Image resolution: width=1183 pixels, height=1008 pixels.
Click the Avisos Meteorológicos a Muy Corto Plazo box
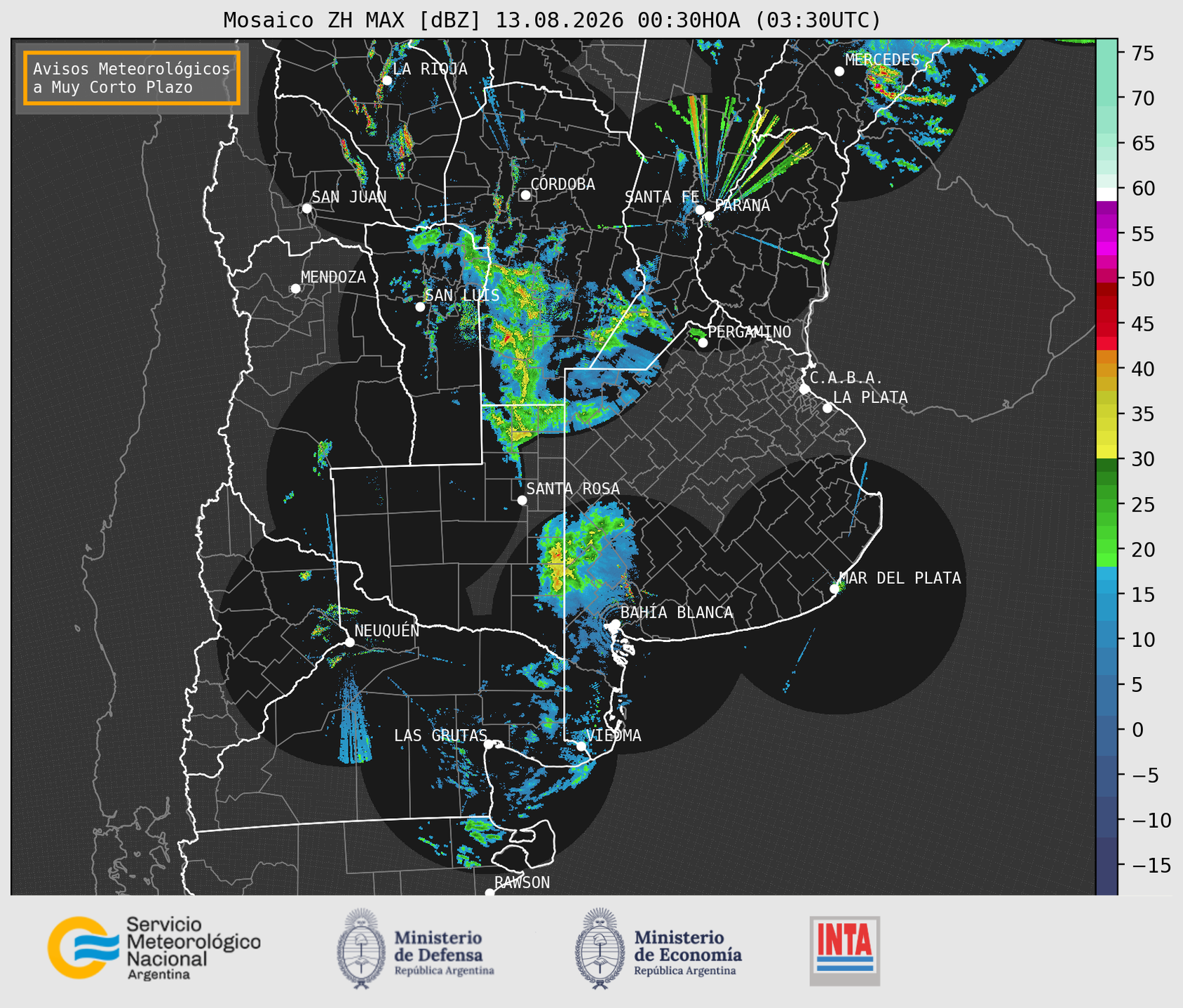(132, 78)
